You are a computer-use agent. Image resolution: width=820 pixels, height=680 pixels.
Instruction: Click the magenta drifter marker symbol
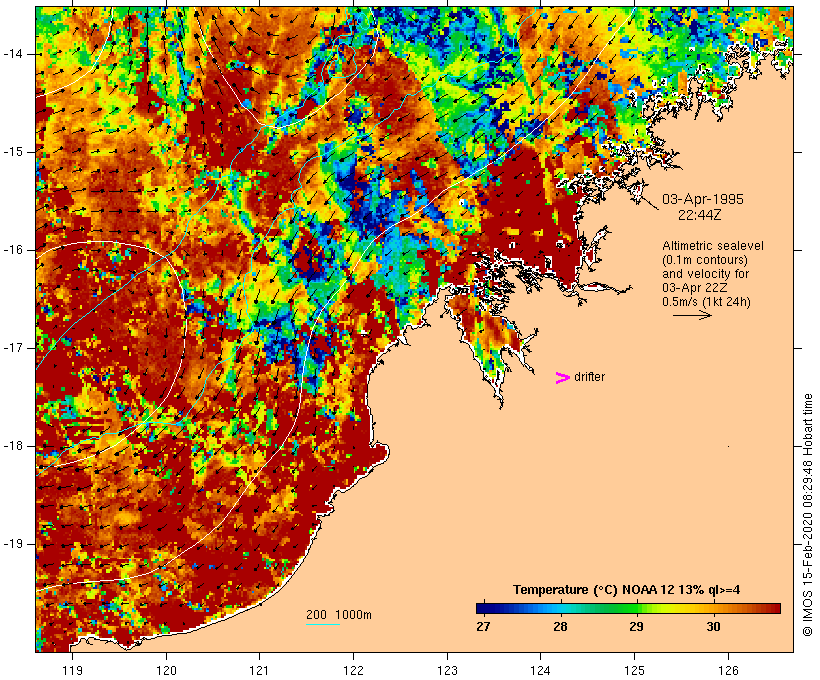click(x=563, y=378)
